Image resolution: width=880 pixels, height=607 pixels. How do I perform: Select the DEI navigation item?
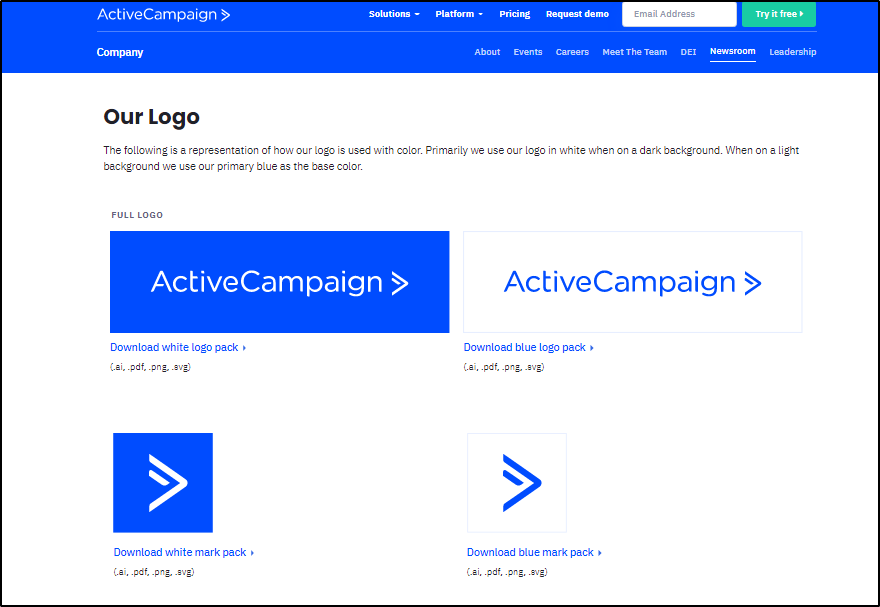click(x=688, y=52)
